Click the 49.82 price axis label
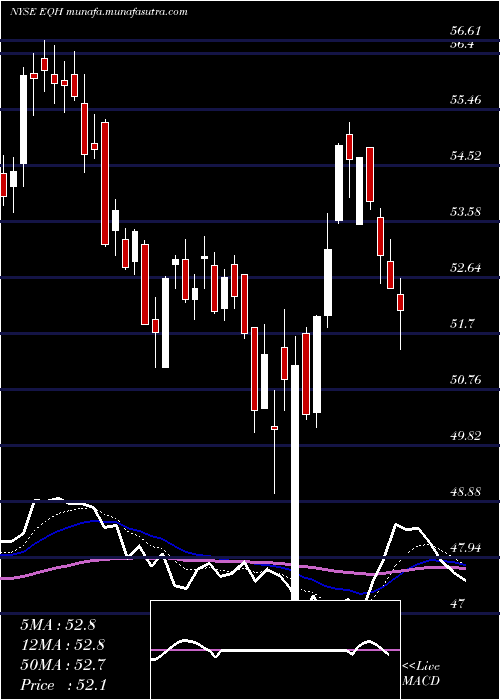This screenshot has height=700, width=500. pos(465,436)
